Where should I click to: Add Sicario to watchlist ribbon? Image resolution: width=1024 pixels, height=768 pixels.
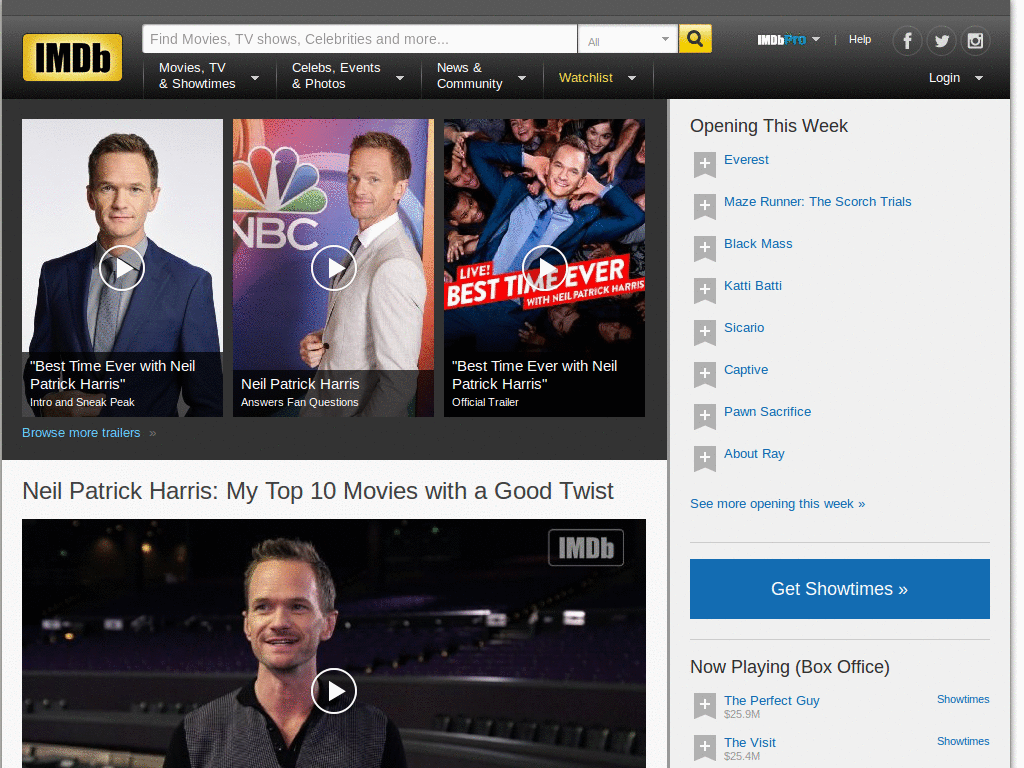point(705,332)
